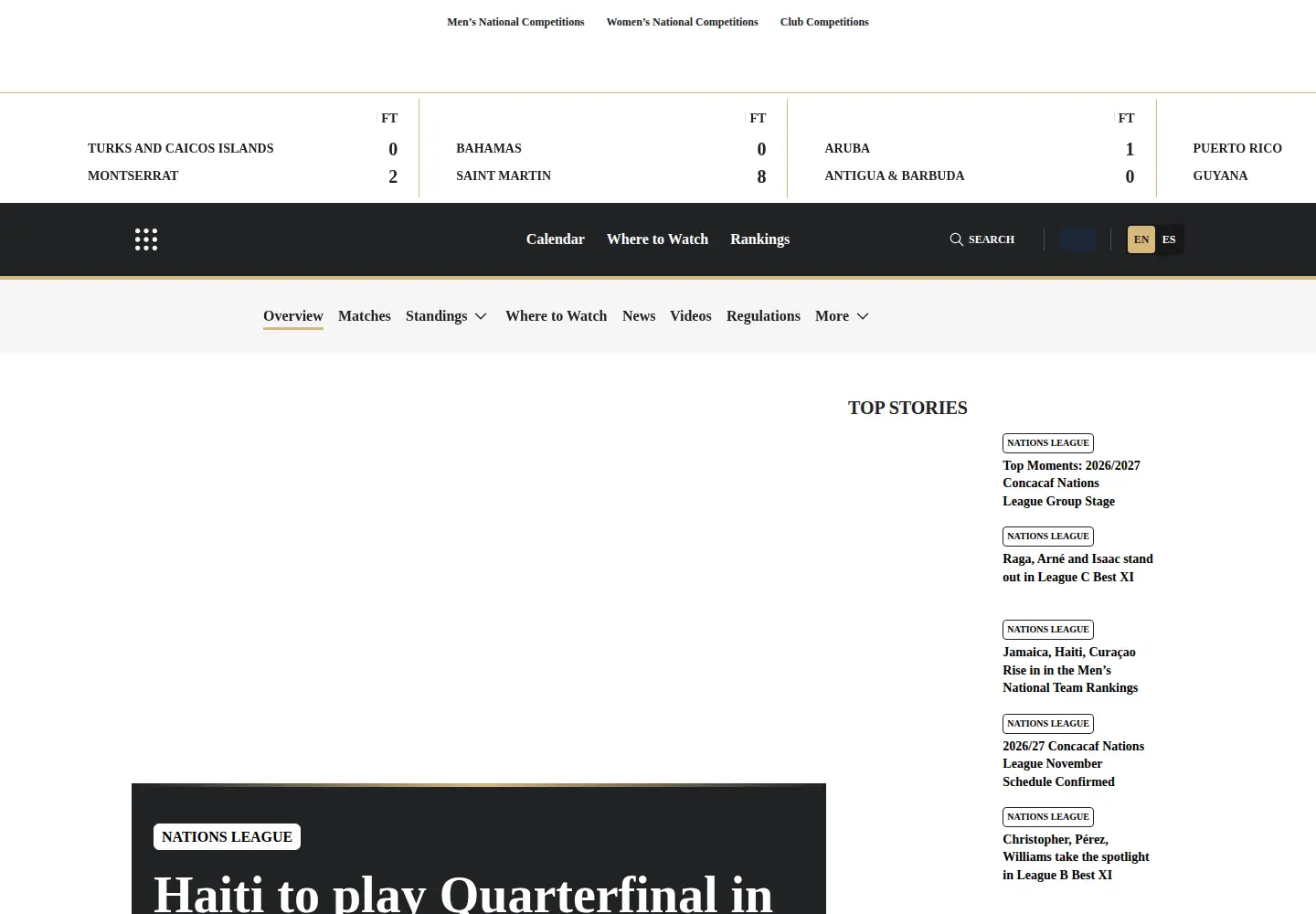Click the search magnifier icon

(x=956, y=239)
